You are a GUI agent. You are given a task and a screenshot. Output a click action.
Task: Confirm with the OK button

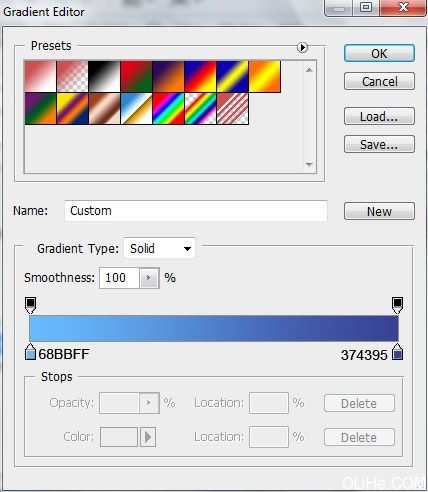[x=379, y=53]
